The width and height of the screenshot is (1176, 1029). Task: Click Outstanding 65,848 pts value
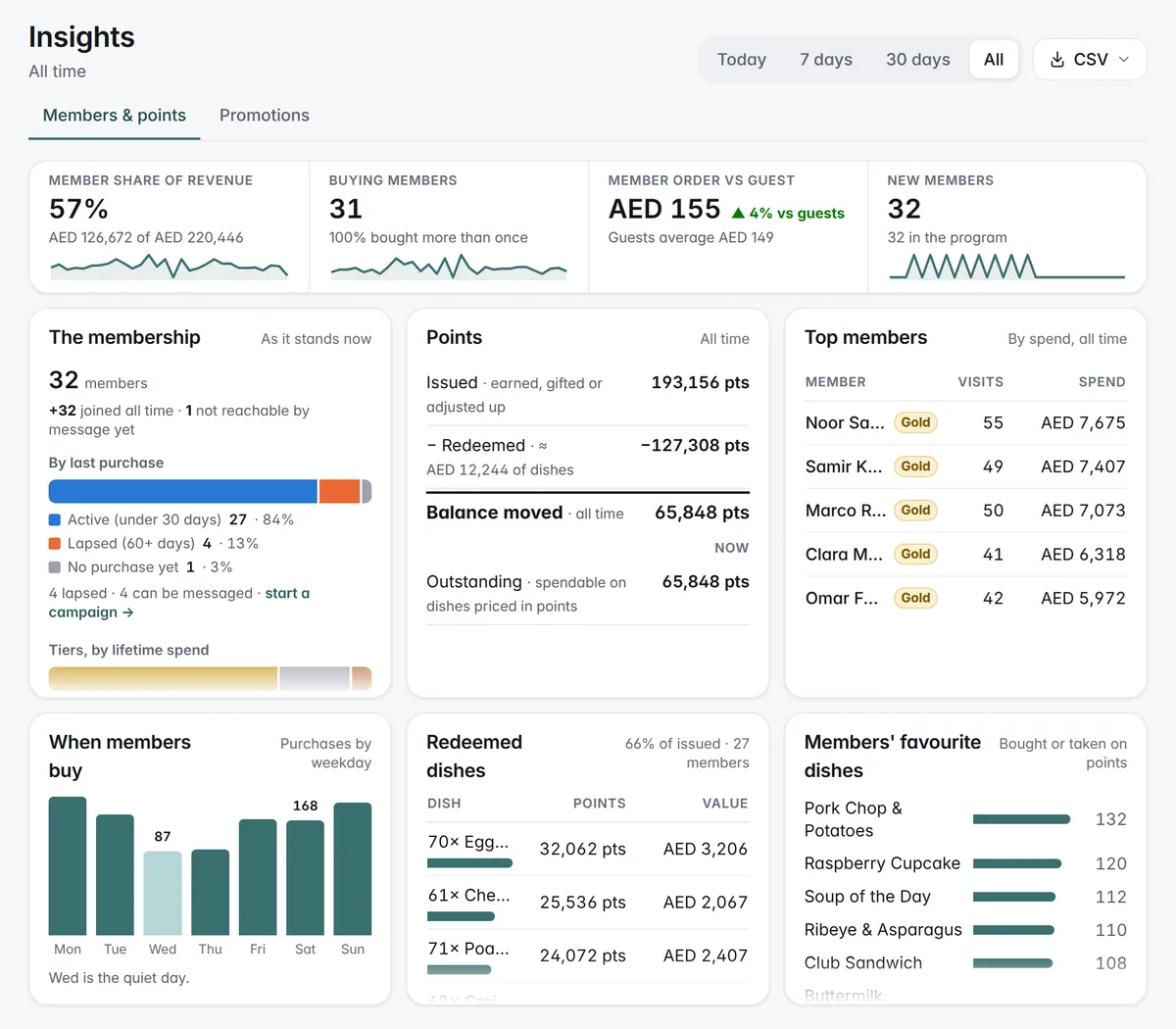(x=706, y=581)
